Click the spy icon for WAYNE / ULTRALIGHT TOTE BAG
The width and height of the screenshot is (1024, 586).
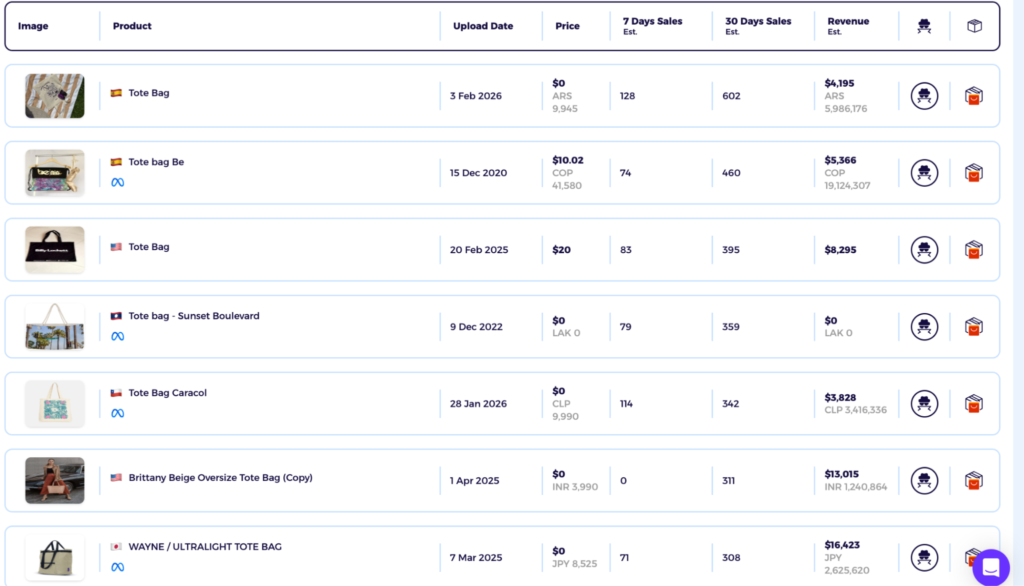[x=924, y=557]
